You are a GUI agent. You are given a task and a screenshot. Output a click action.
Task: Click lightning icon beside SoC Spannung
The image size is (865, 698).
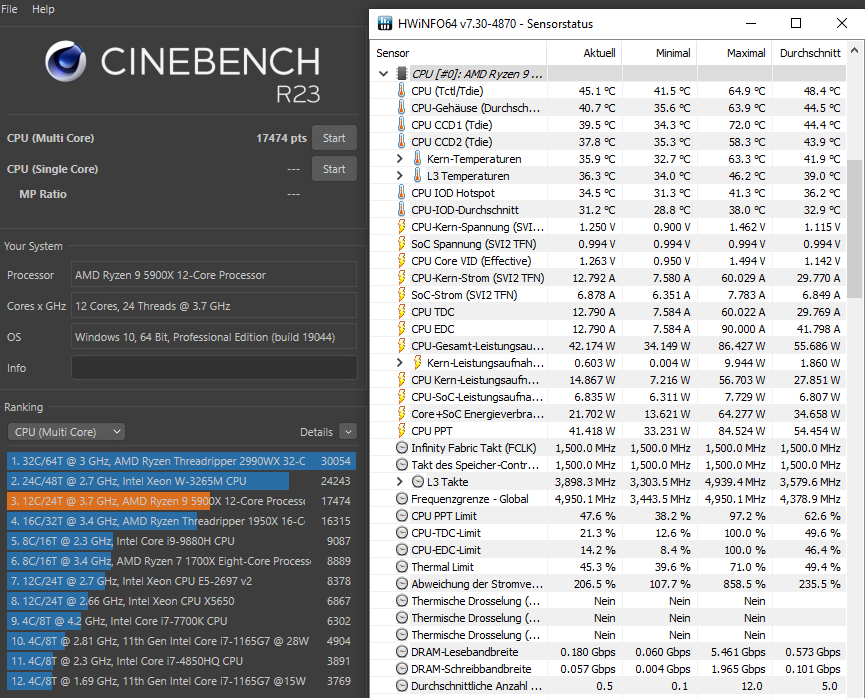click(x=402, y=244)
